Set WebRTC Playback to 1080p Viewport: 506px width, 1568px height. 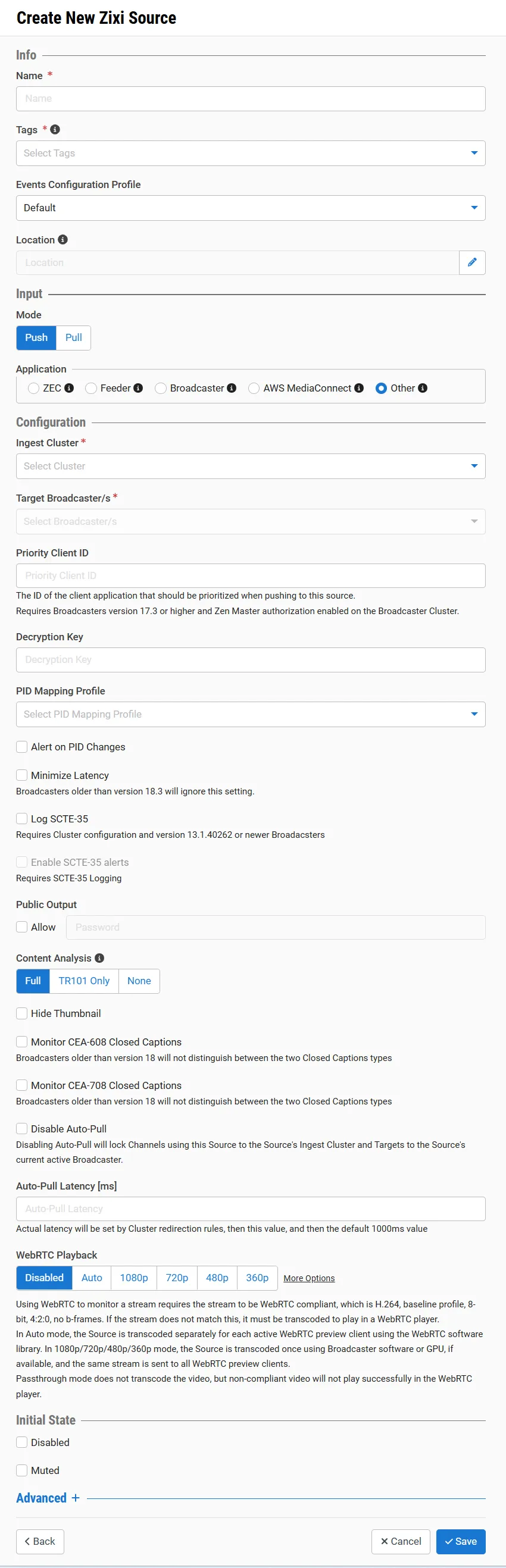pyautogui.click(x=134, y=1278)
